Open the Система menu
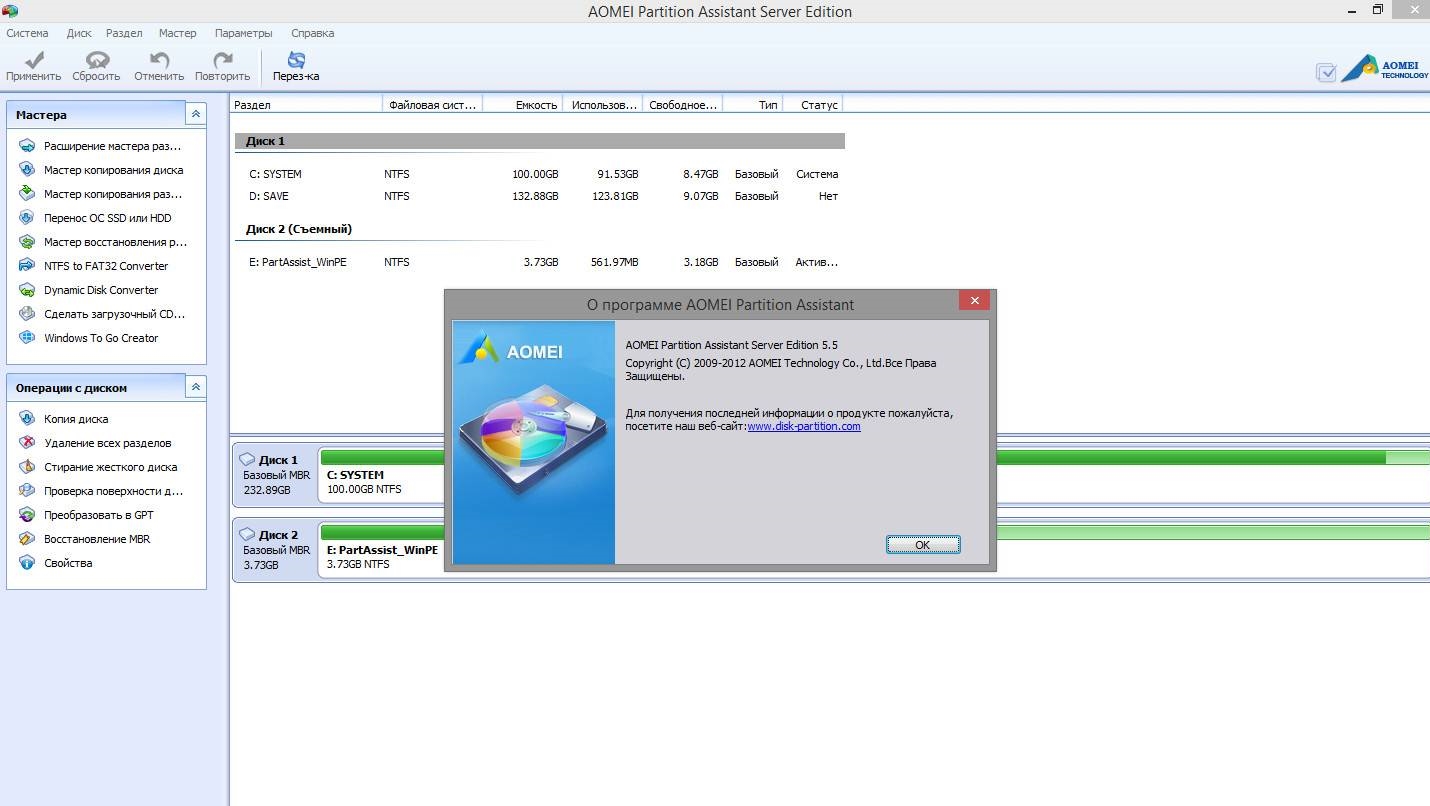 (27, 33)
